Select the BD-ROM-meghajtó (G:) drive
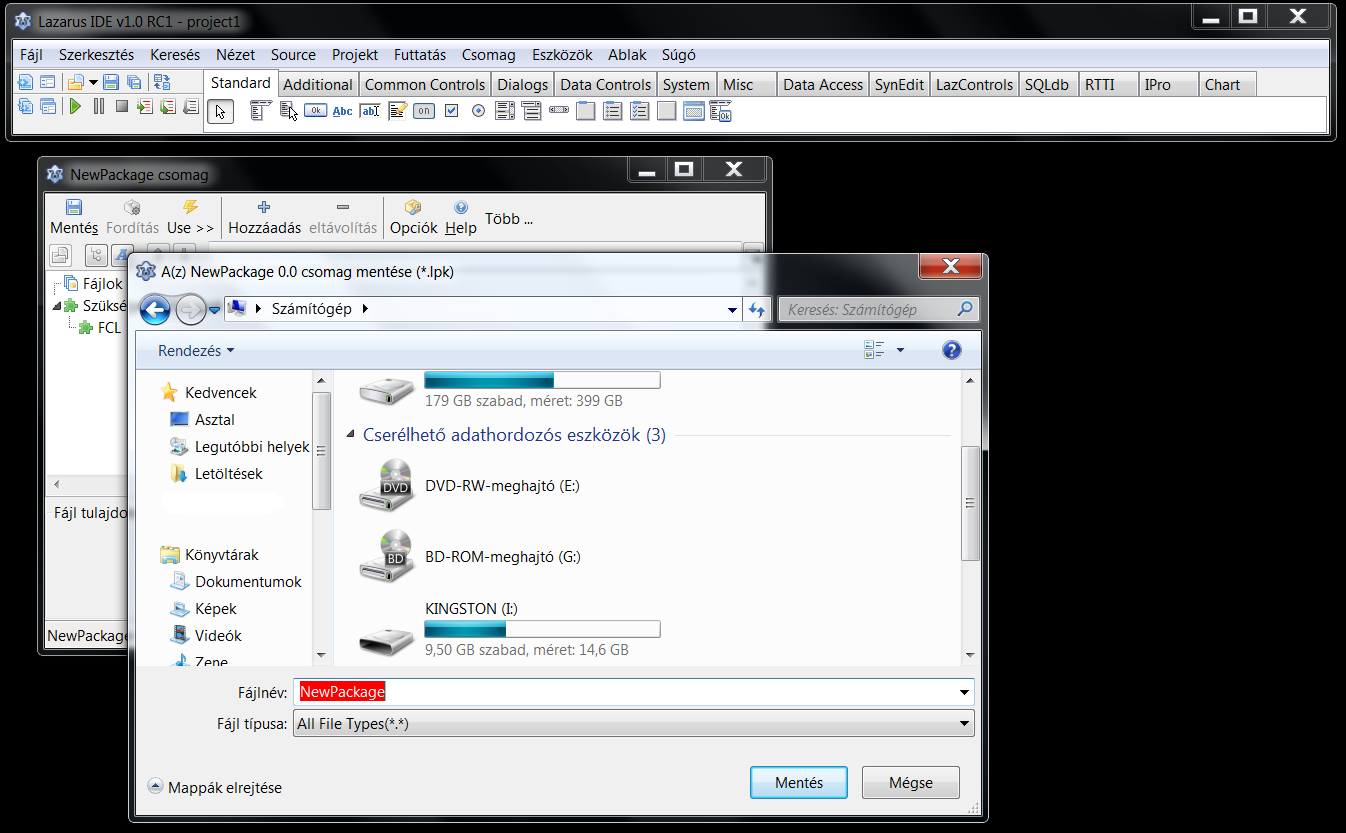 pos(503,557)
